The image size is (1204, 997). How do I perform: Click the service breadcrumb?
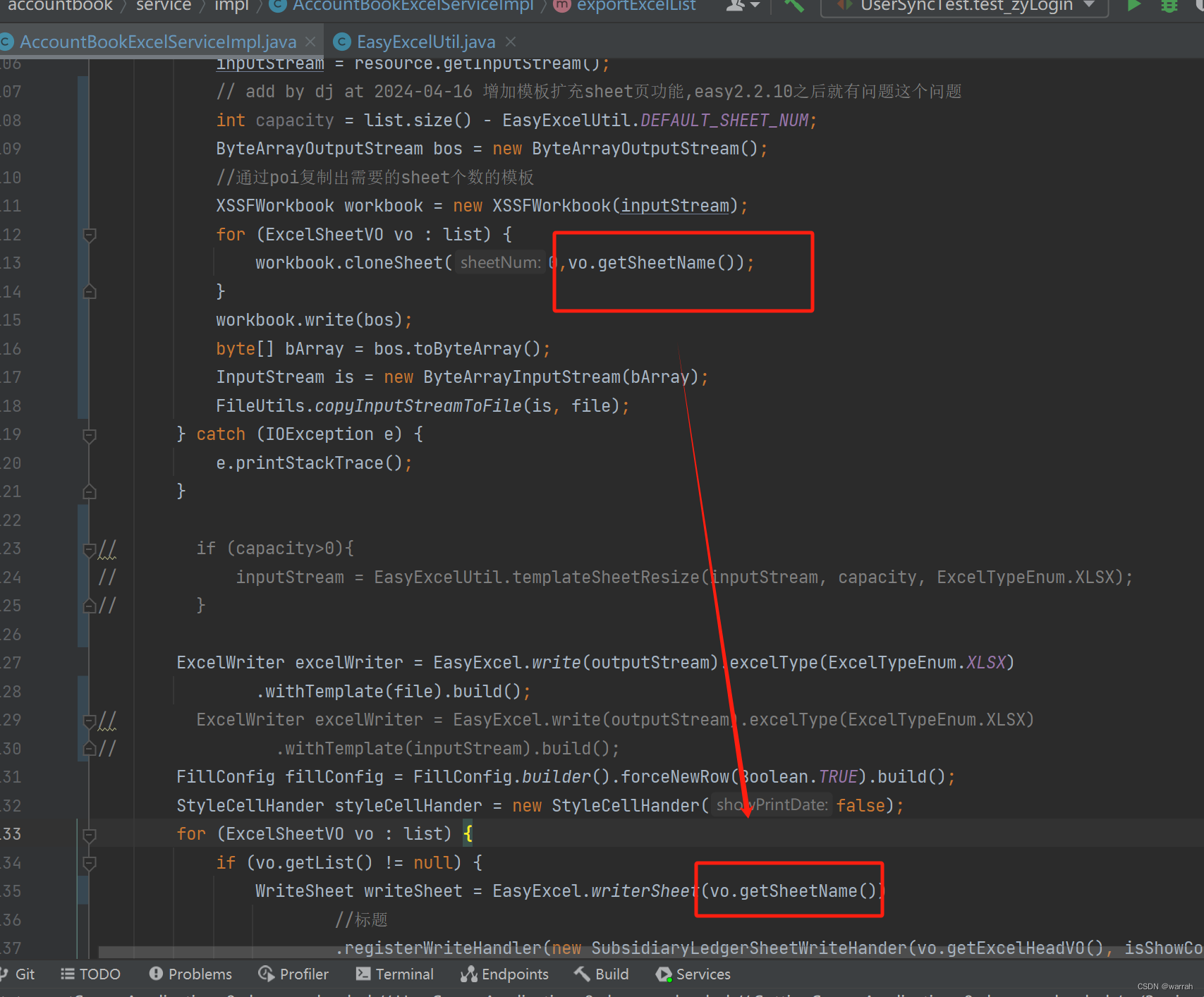click(164, 6)
